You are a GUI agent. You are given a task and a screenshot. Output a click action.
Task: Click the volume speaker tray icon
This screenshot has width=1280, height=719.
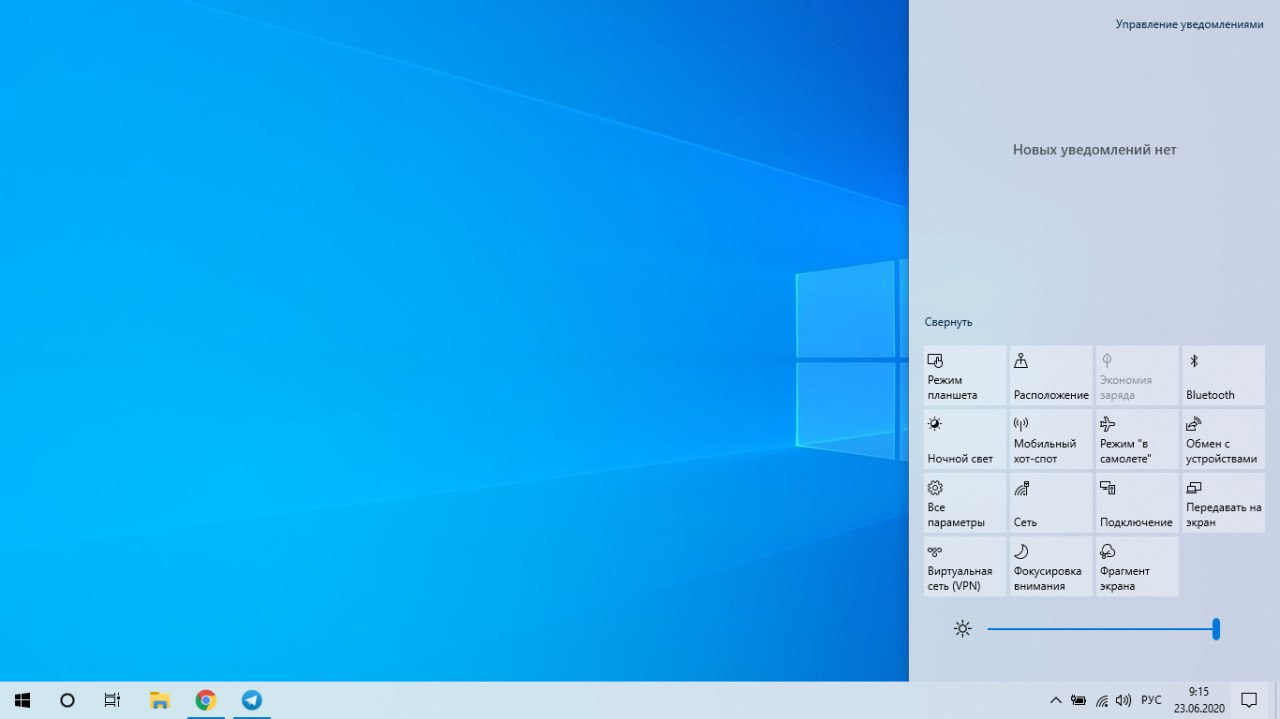(x=1123, y=700)
